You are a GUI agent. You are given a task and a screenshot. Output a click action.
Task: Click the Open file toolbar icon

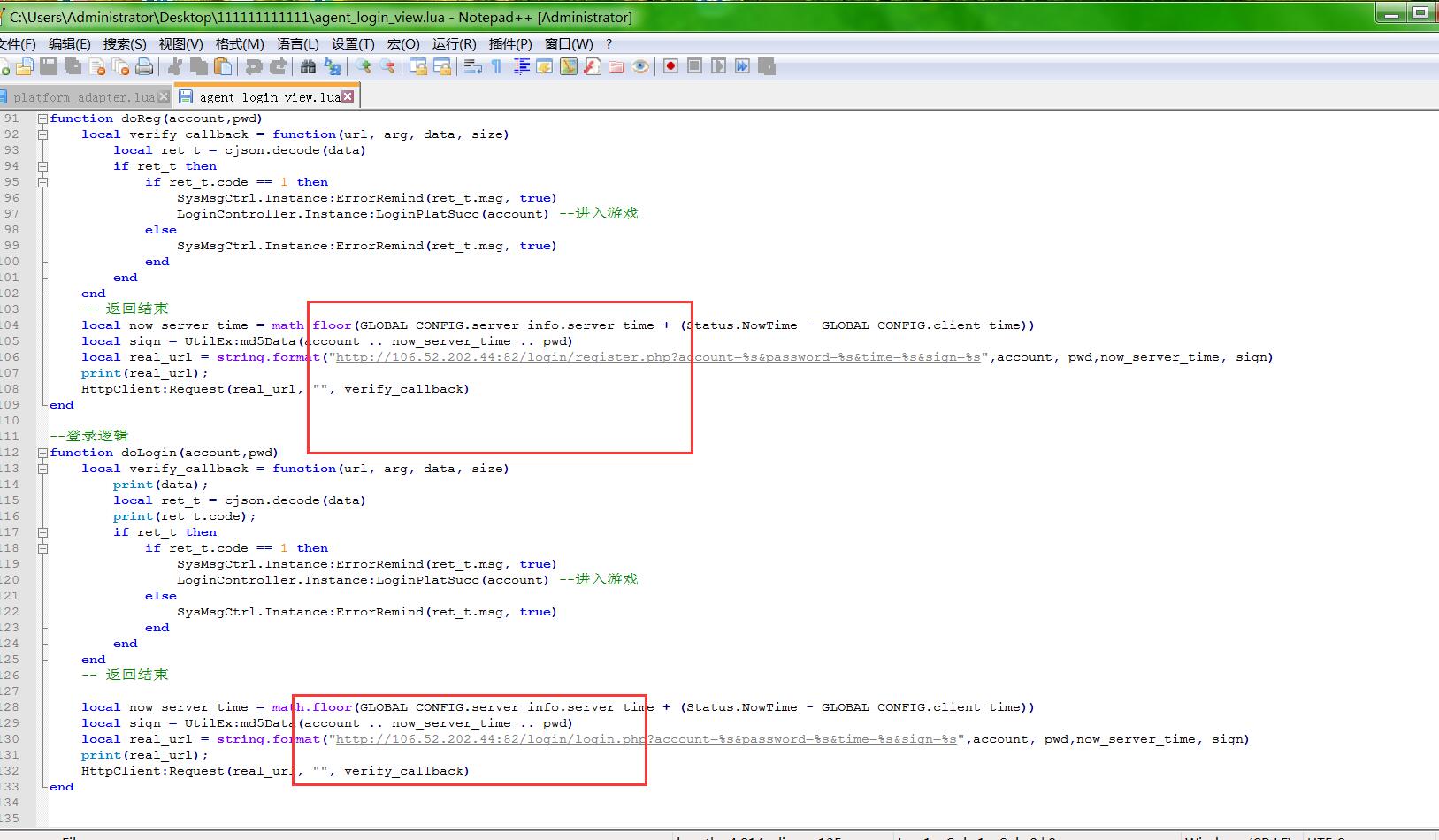(x=25, y=66)
